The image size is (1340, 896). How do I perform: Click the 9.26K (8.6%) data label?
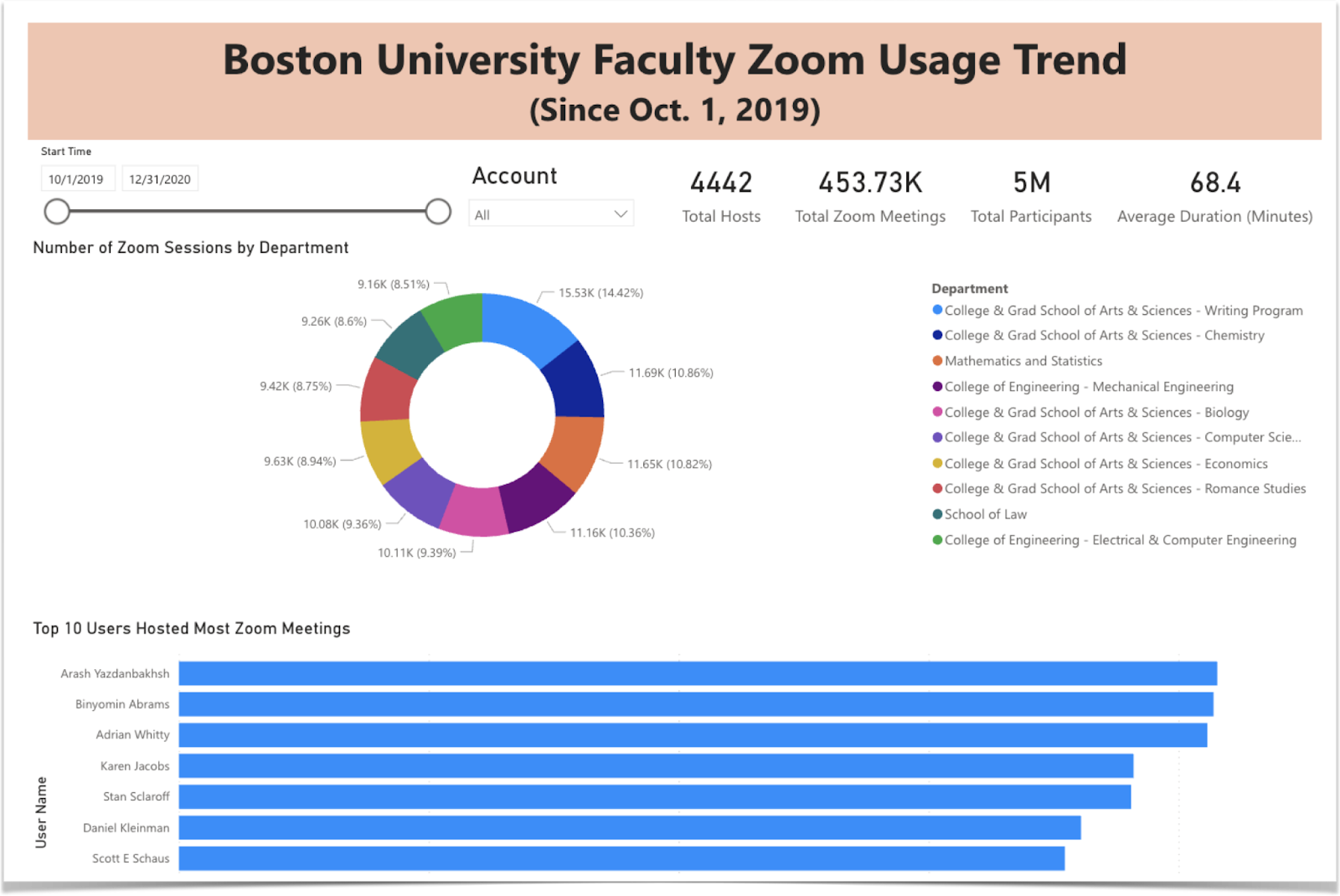[334, 322]
